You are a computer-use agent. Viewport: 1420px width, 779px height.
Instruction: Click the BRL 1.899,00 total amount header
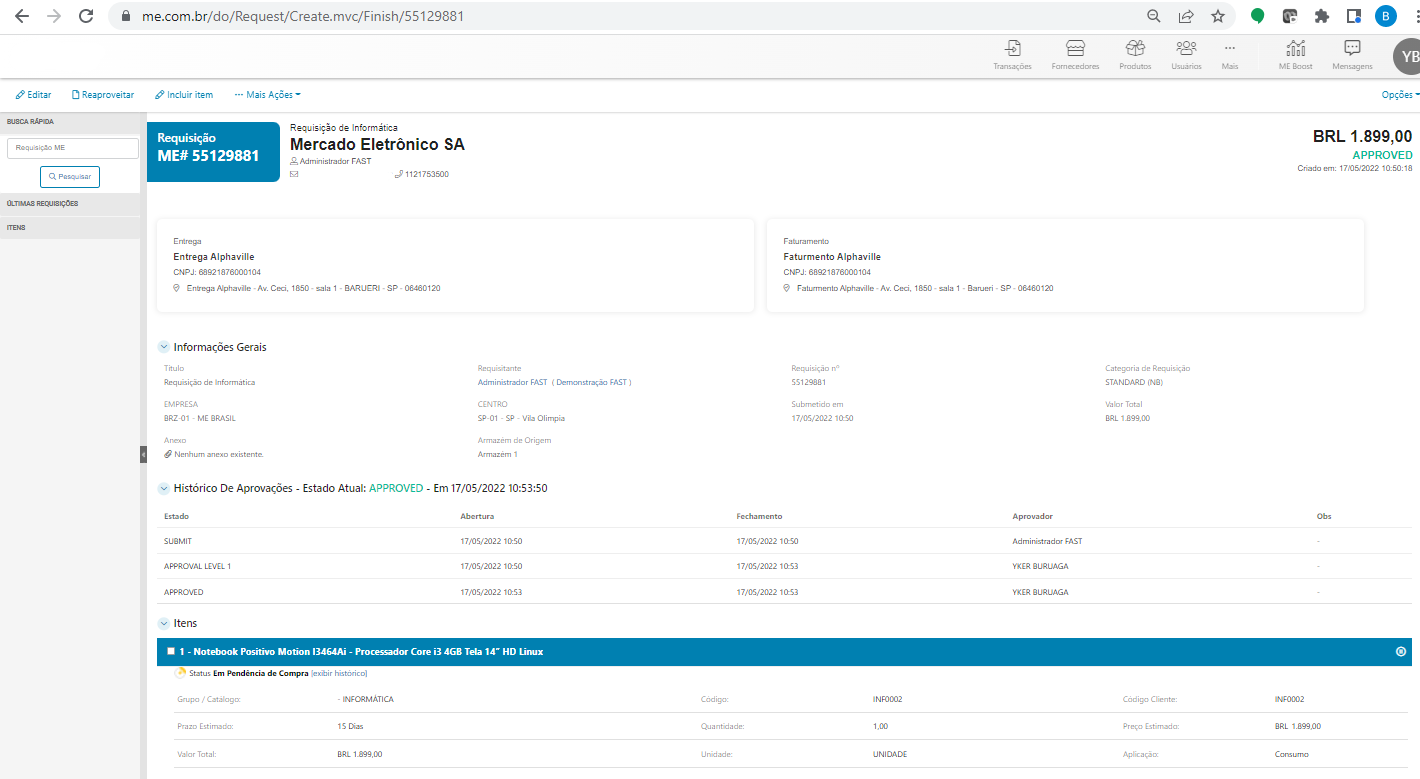click(1362, 137)
